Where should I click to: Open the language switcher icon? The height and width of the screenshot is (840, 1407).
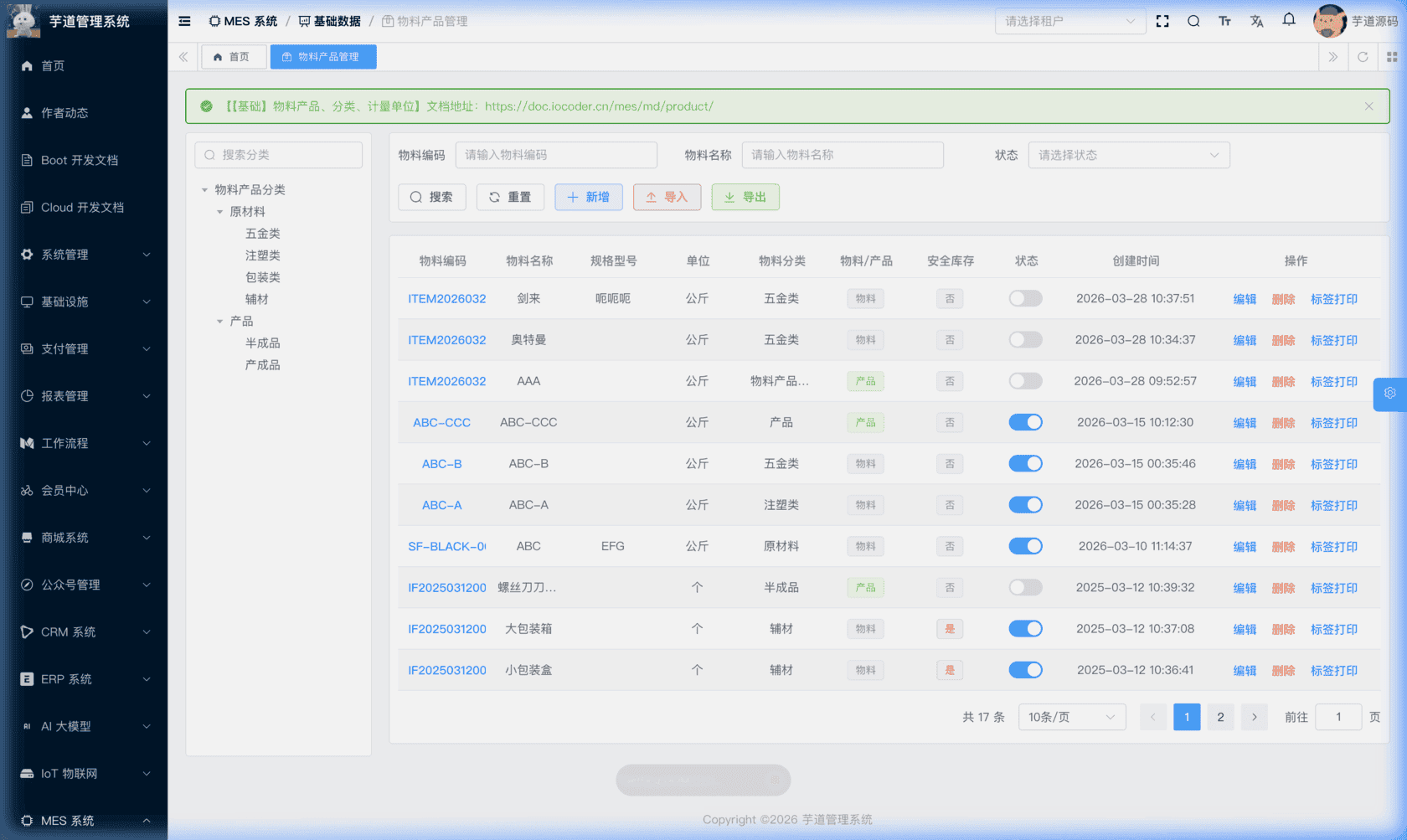pyautogui.click(x=1256, y=21)
